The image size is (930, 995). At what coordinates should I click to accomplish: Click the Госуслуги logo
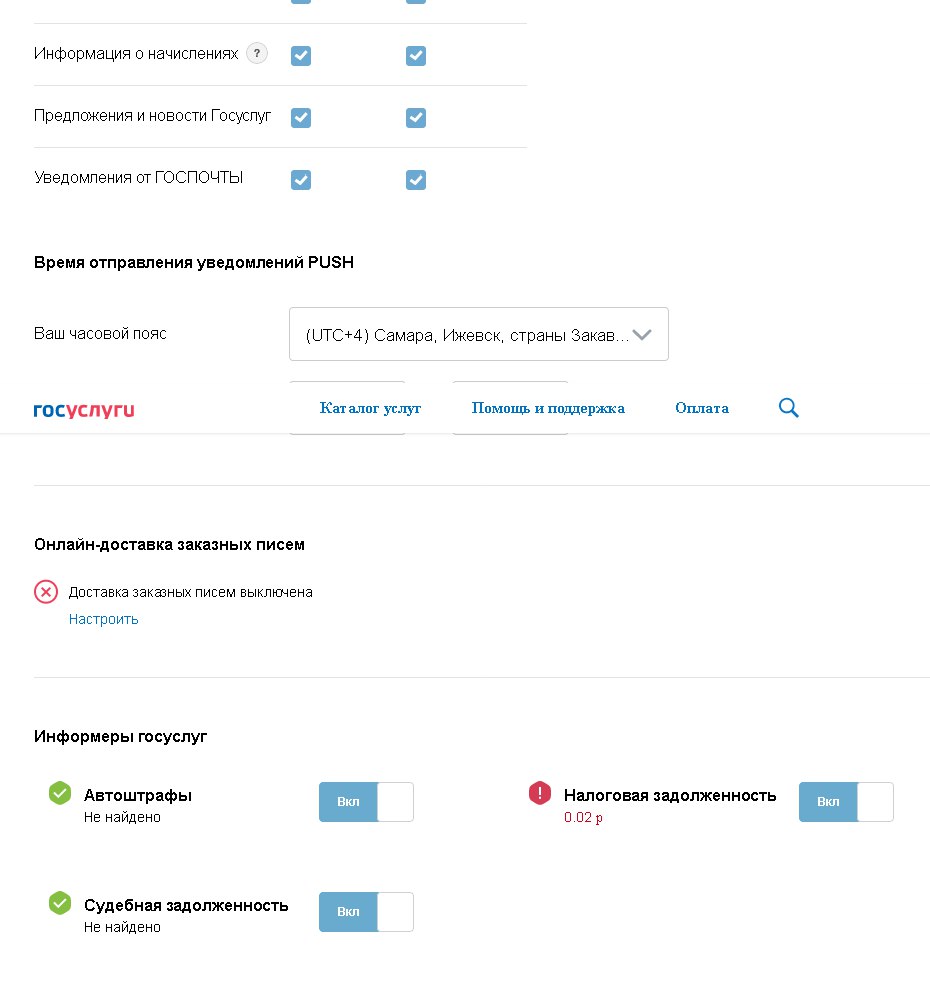pos(84,410)
